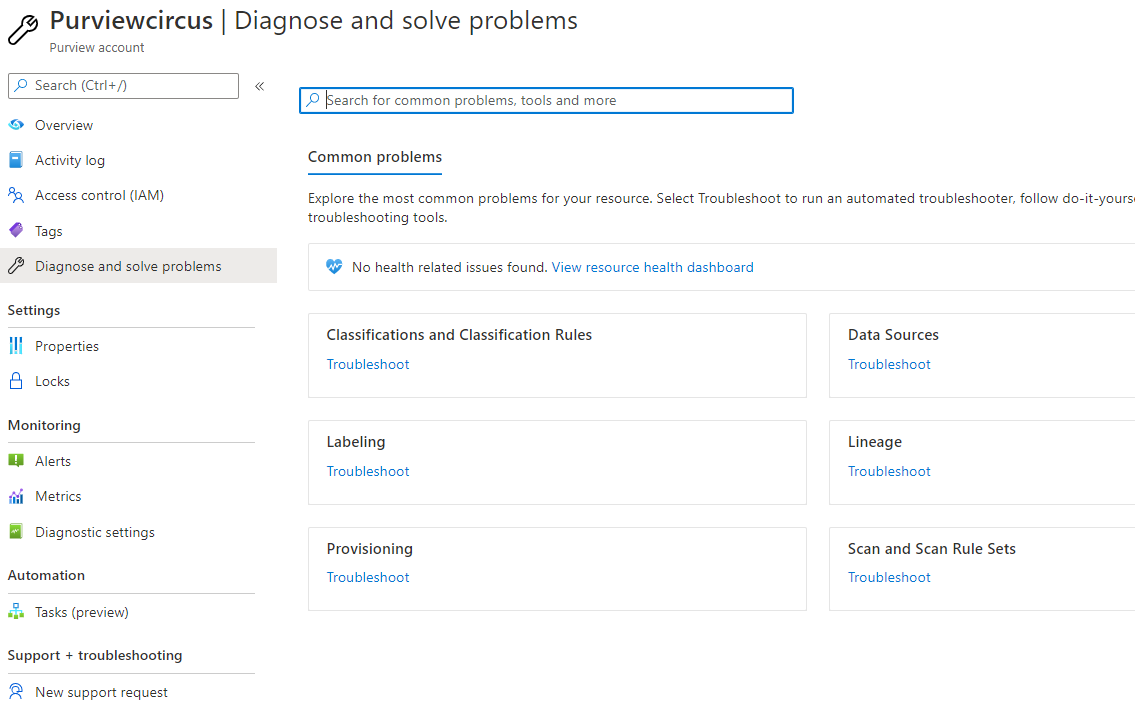Click the Activity log book icon
Image resolution: width=1135 pixels, height=714 pixels.
coord(15,160)
